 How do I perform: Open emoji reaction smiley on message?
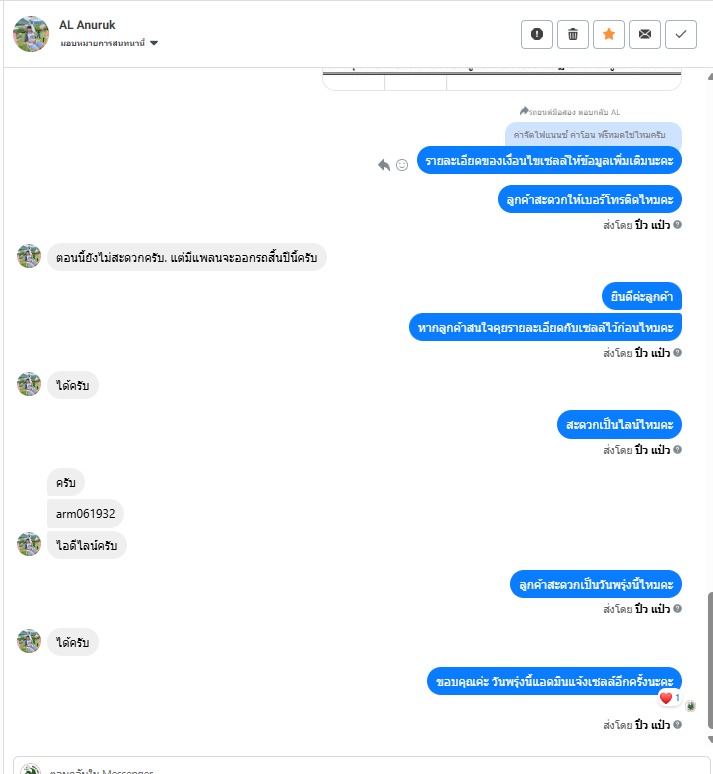coord(402,165)
